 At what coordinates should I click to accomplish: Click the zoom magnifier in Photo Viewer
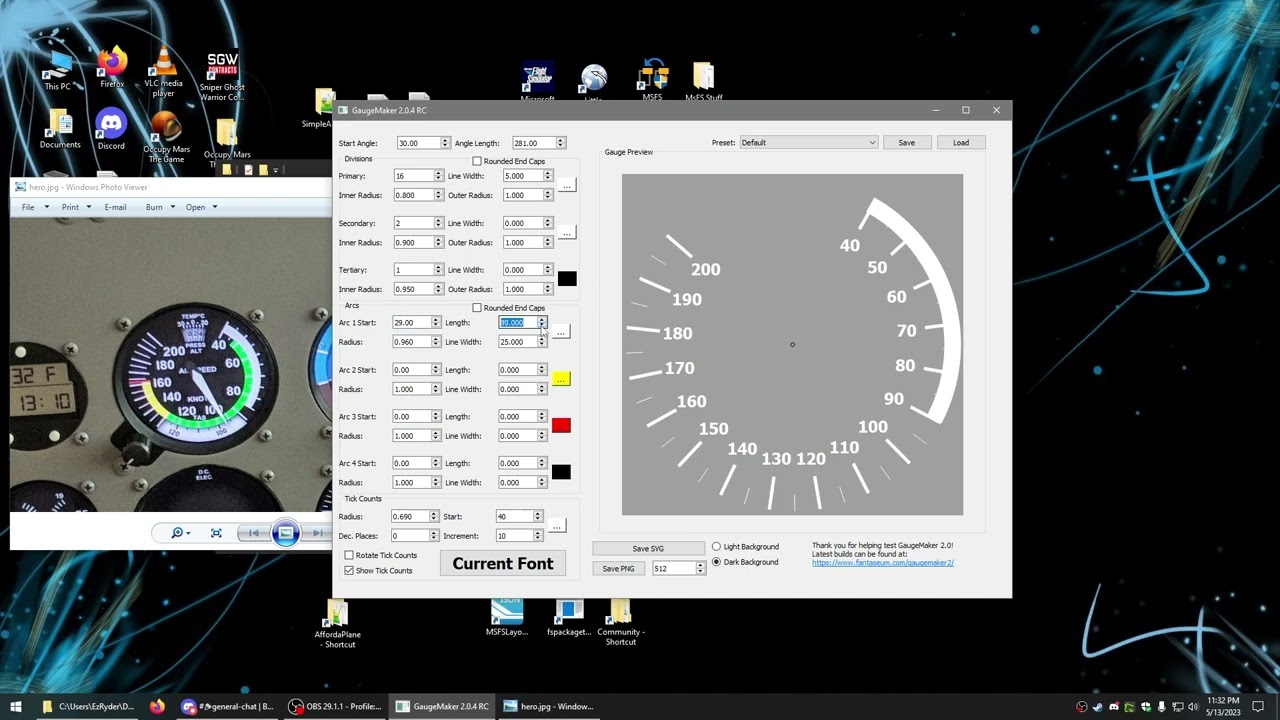click(x=178, y=533)
